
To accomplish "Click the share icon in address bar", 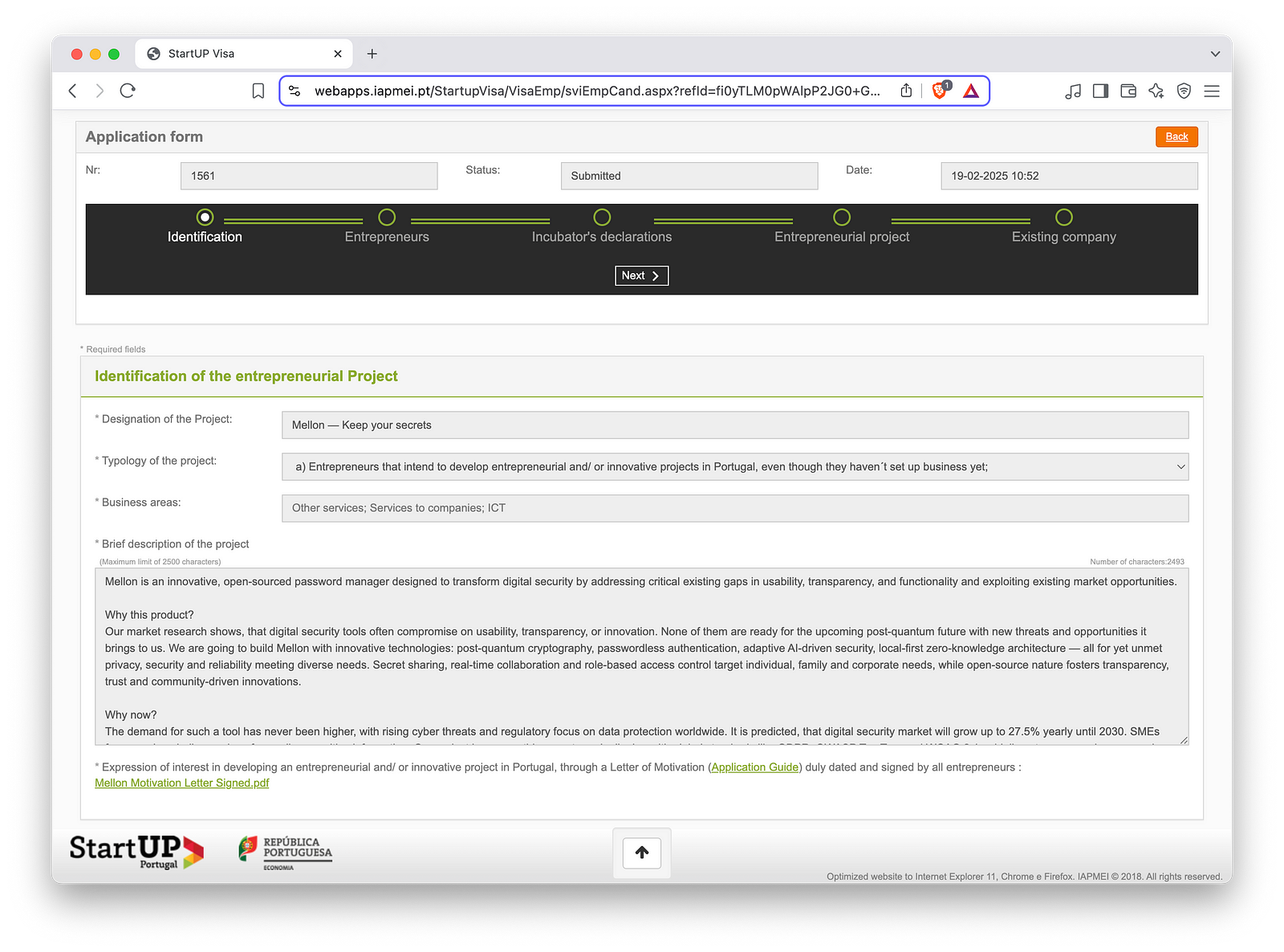I will click(906, 91).
